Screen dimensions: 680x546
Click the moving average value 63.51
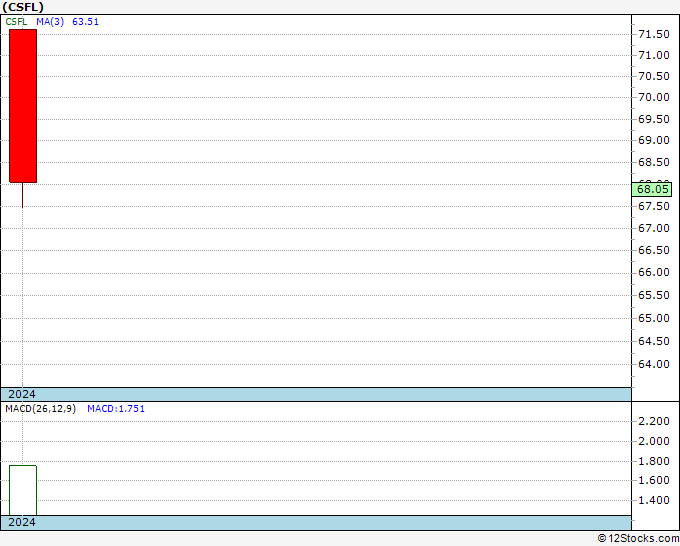tap(85, 22)
